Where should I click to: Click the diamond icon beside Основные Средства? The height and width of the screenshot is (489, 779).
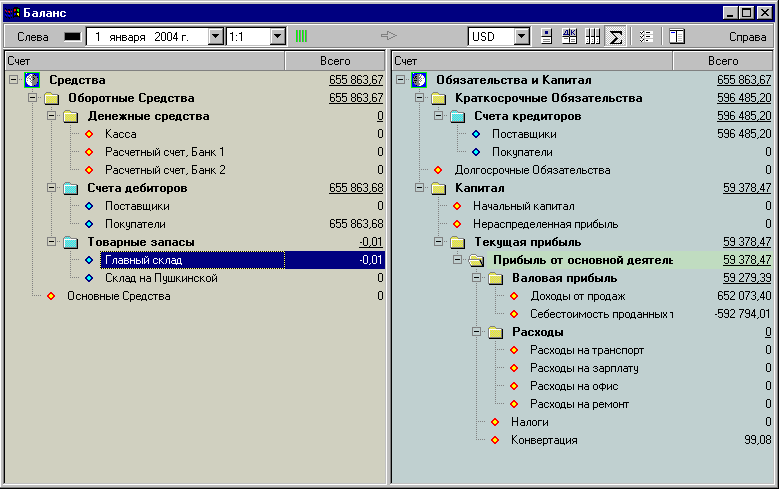click(51, 296)
